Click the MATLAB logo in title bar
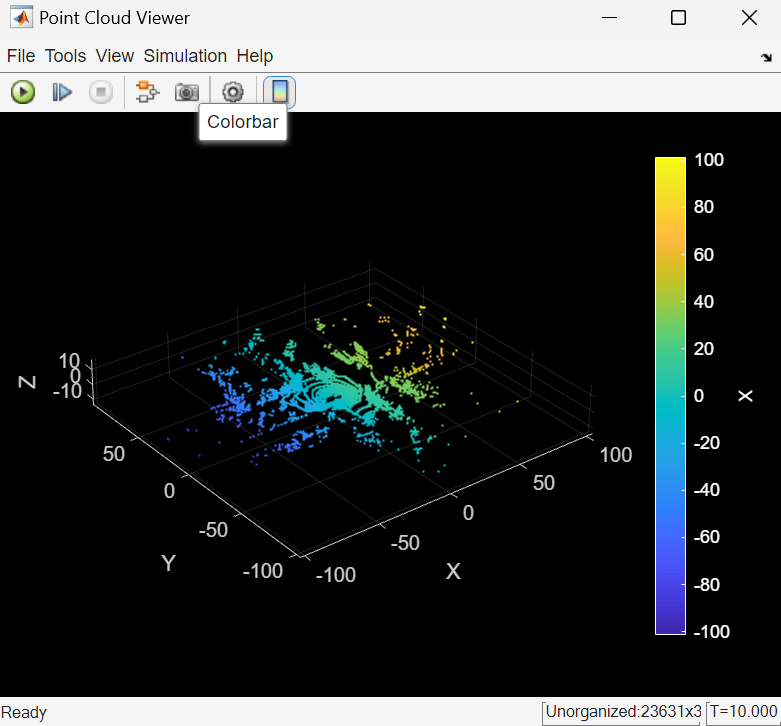781x726 pixels. click(x=21, y=18)
